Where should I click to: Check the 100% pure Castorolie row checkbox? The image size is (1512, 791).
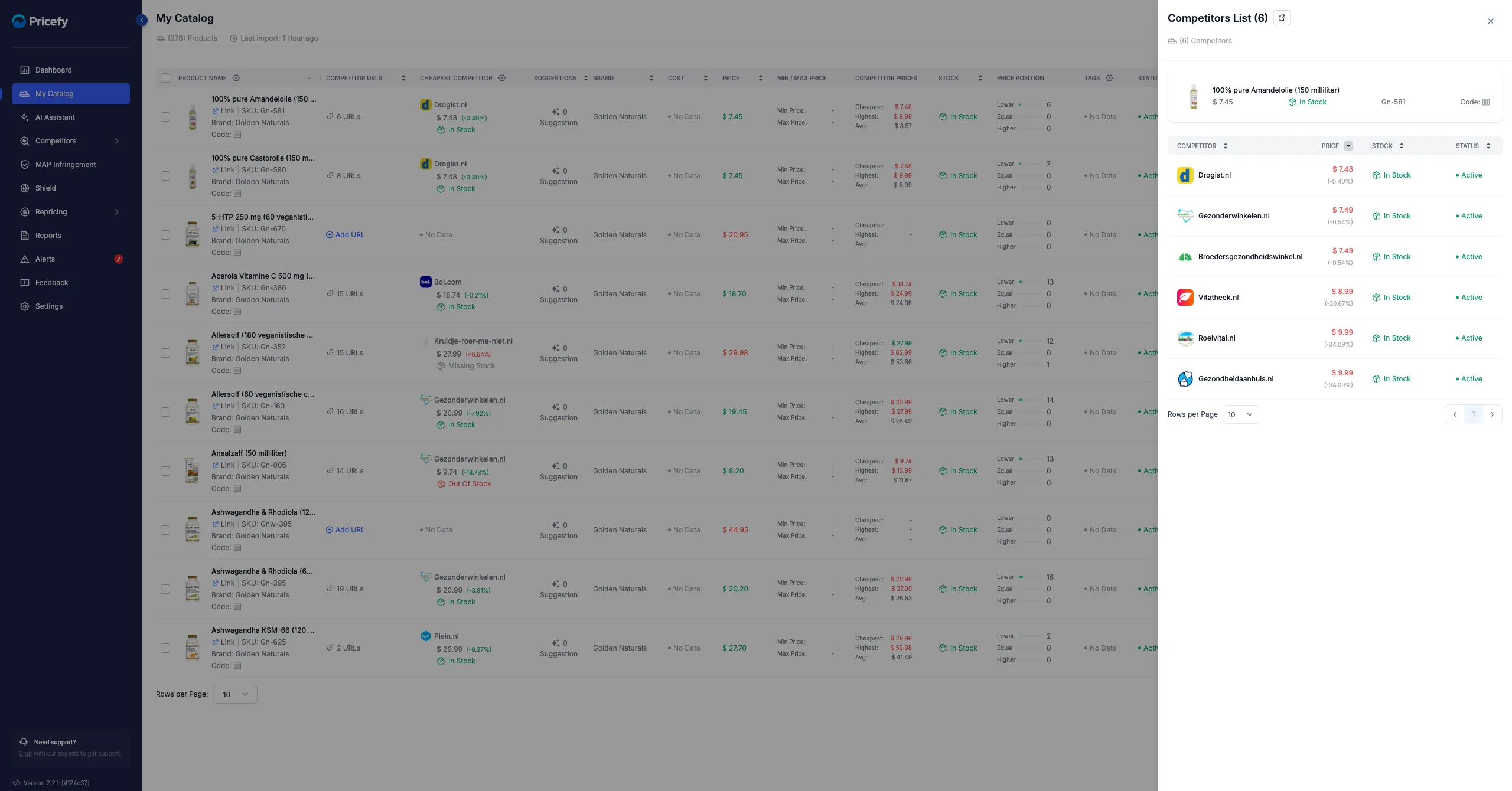pos(165,176)
